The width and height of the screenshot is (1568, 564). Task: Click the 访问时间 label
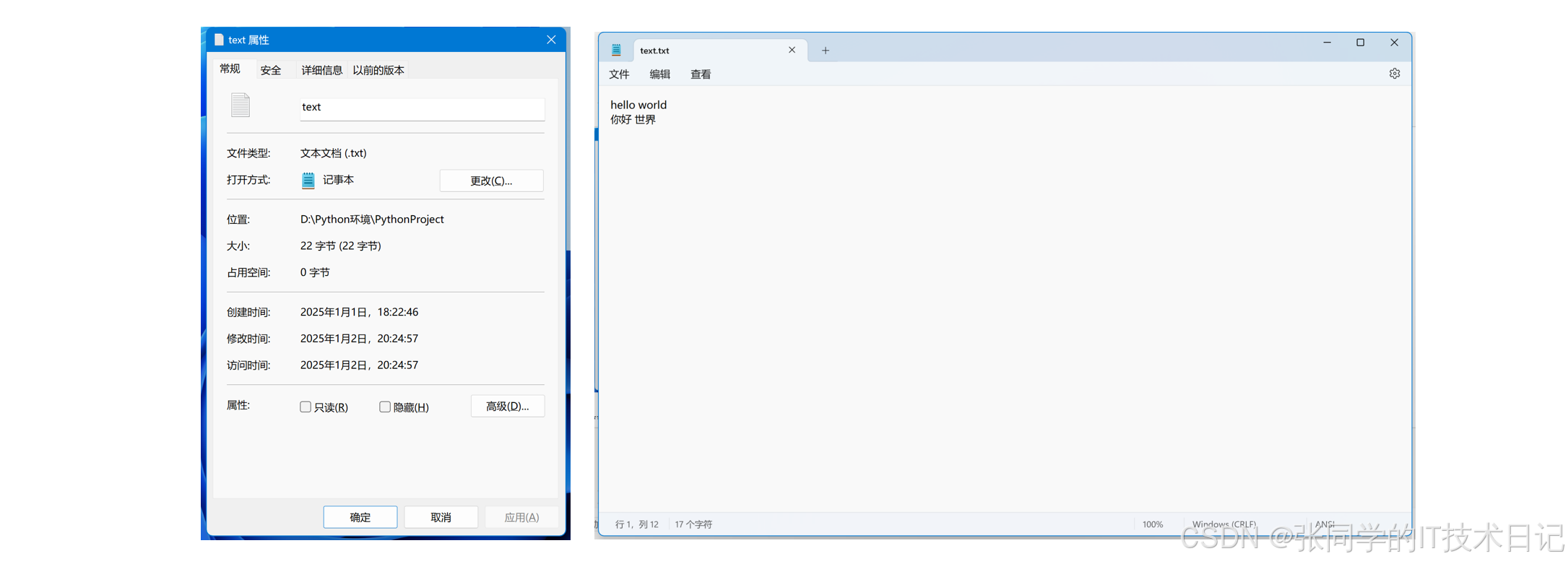[248, 365]
